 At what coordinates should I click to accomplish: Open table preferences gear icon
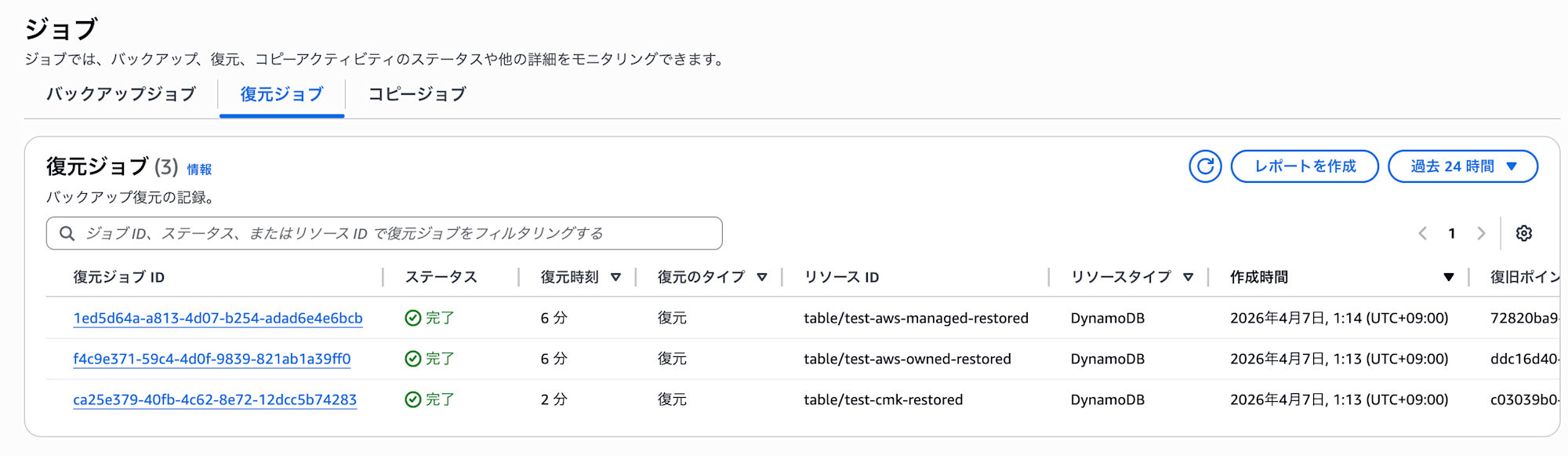[x=1523, y=233]
